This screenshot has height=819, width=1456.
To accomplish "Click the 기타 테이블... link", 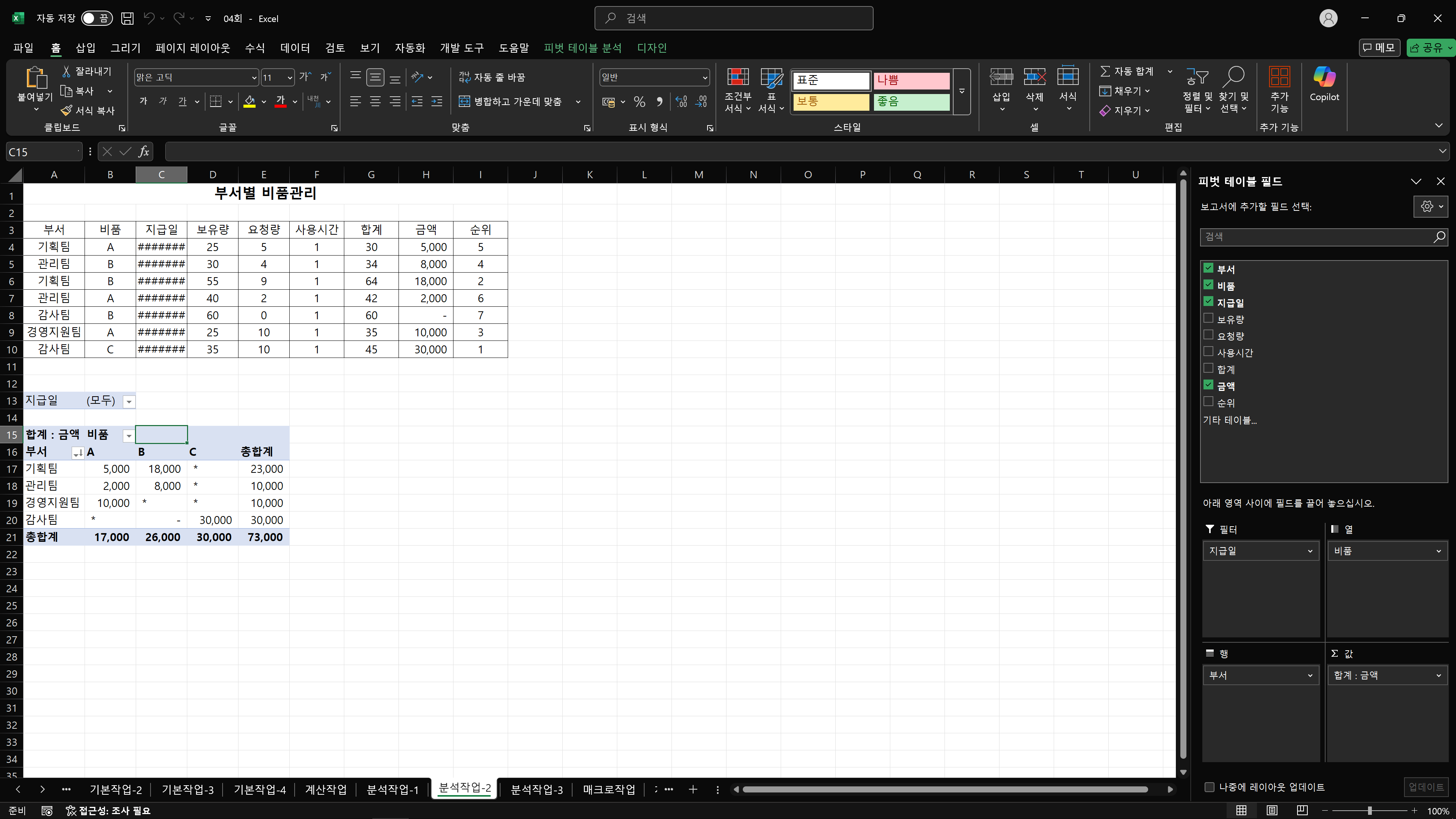I will click(x=1229, y=420).
